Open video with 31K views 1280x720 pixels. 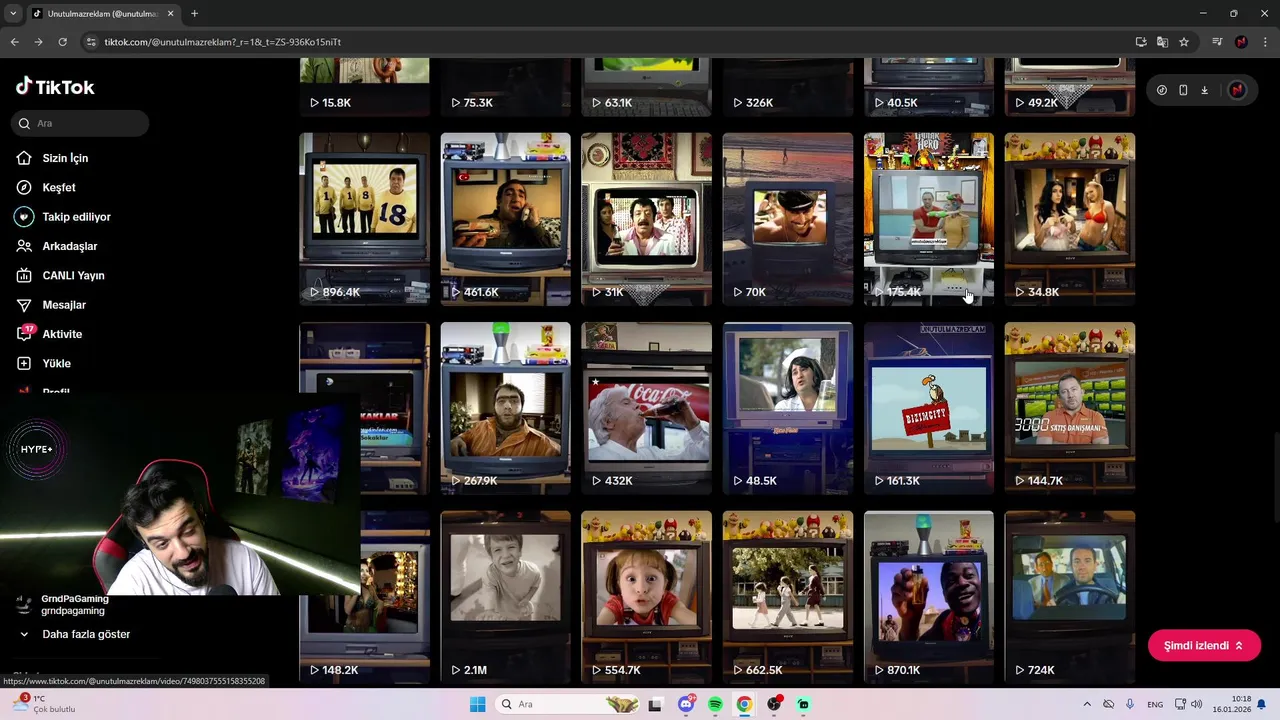(646, 219)
